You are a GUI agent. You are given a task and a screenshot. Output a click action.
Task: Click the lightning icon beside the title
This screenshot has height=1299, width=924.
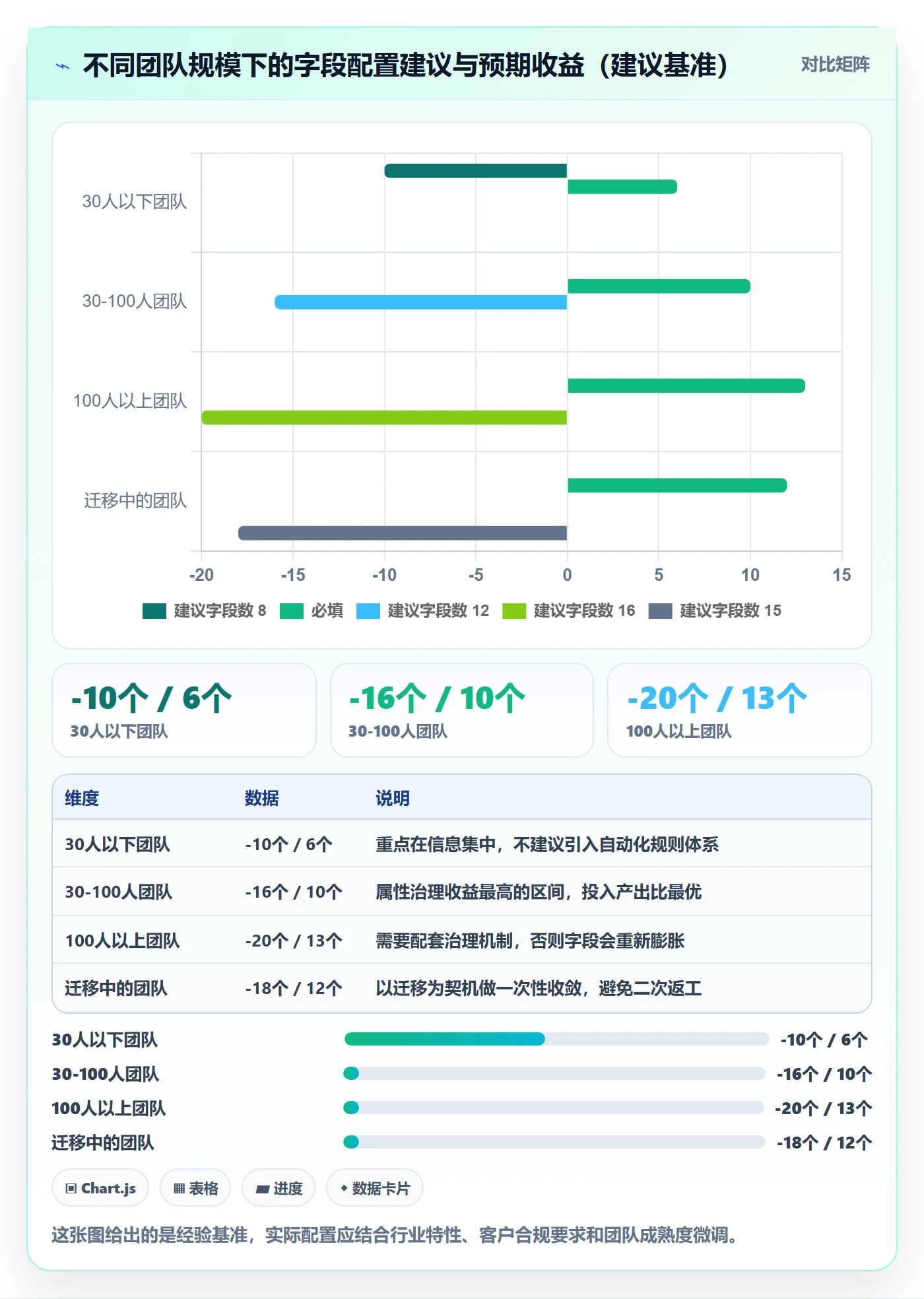[x=63, y=66]
